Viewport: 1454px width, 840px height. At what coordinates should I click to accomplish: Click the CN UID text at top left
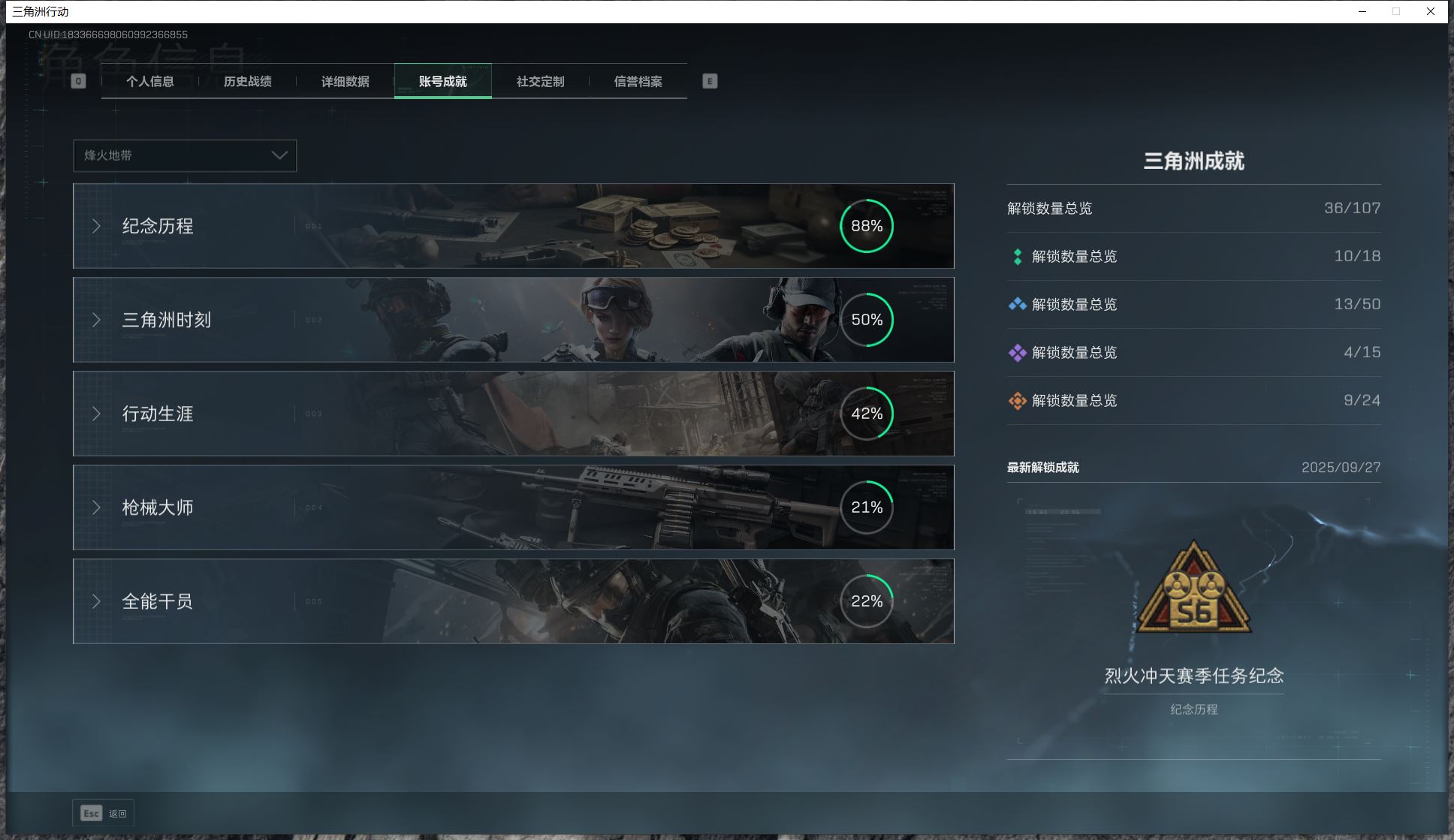pos(108,34)
